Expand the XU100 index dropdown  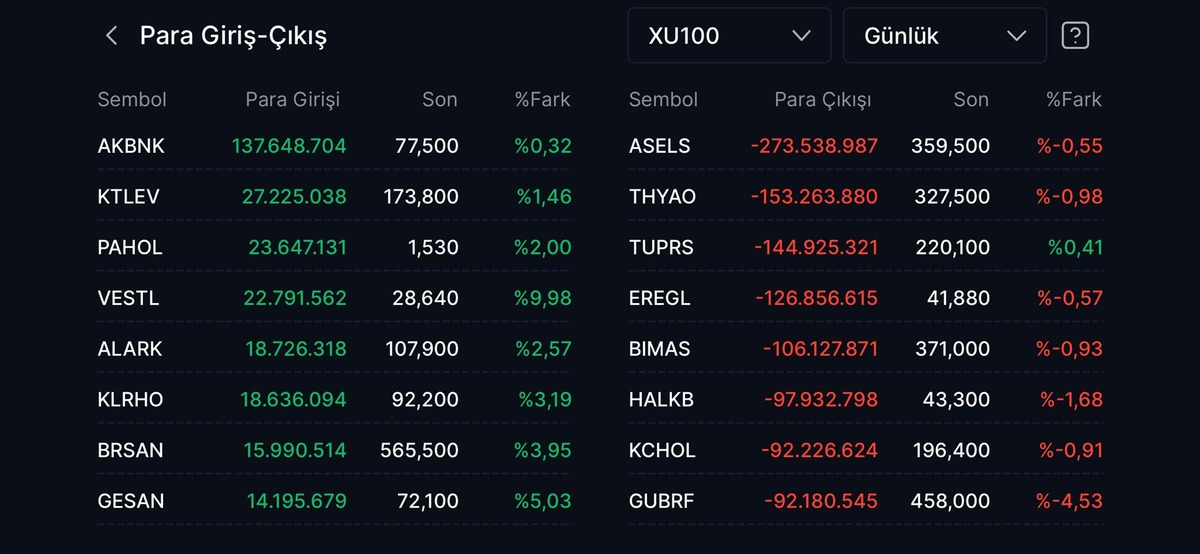pos(729,36)
